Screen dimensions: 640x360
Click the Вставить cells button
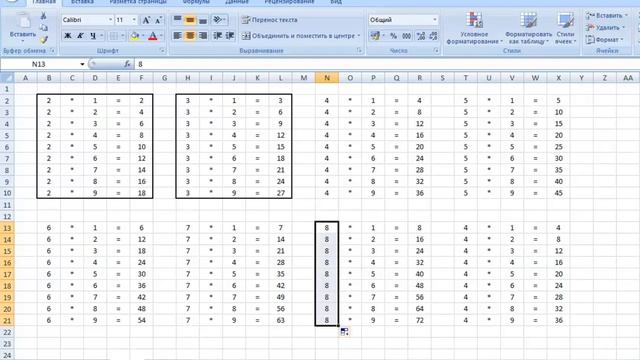(606, 16)
